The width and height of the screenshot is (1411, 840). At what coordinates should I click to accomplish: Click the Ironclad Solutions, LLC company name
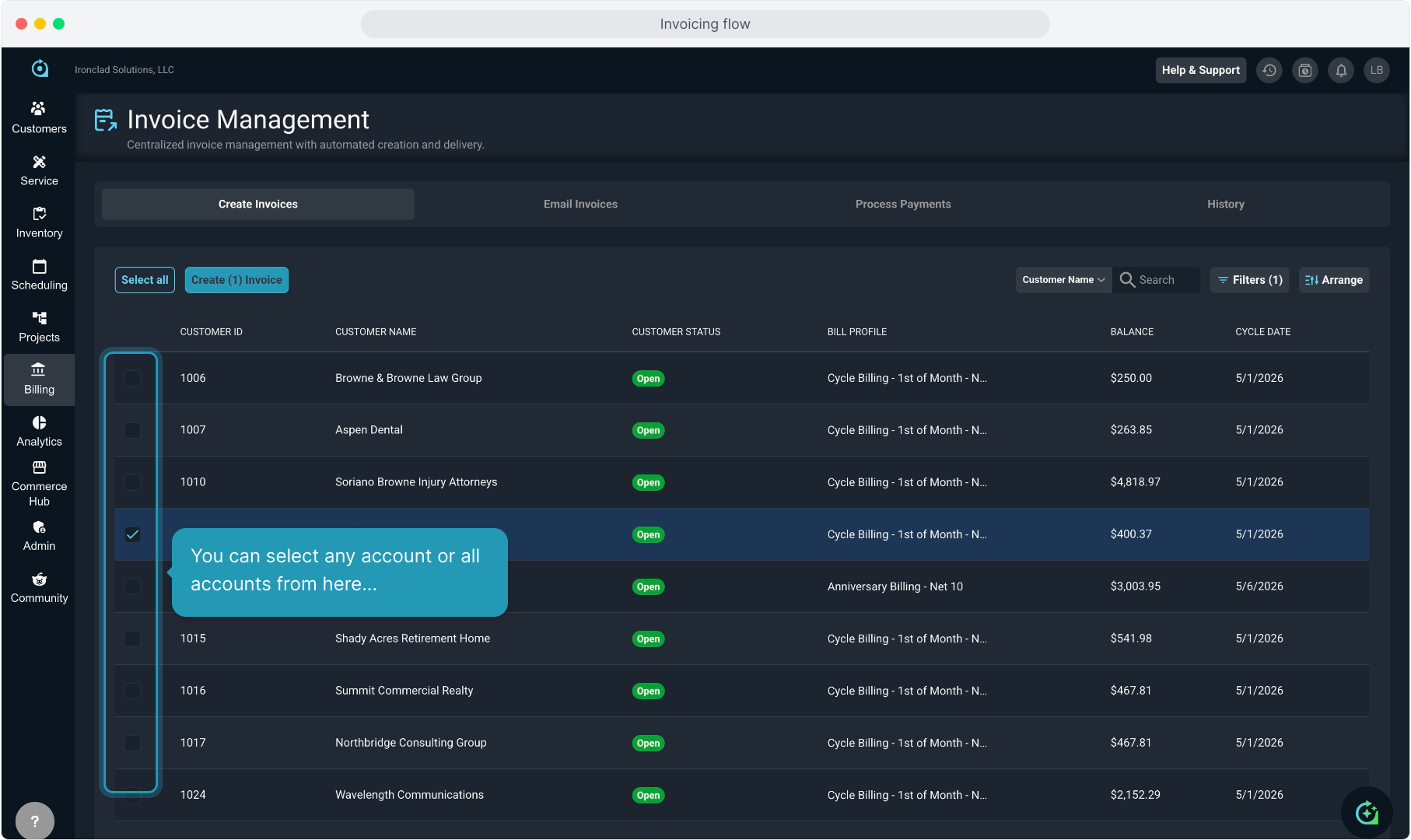pos(124,70)
